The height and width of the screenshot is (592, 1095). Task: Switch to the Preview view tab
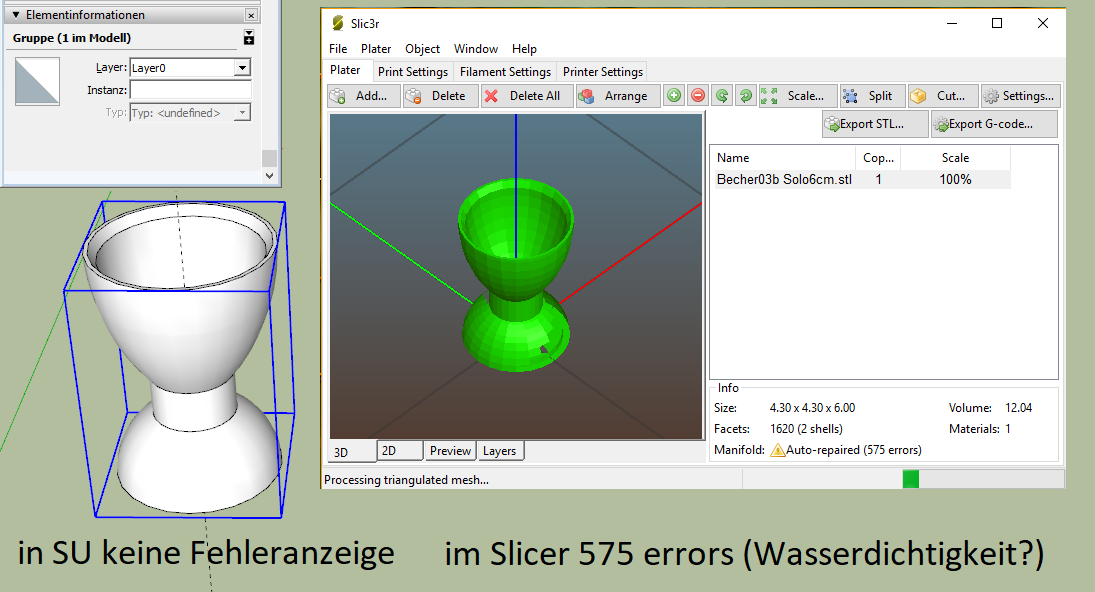(450, 451)
